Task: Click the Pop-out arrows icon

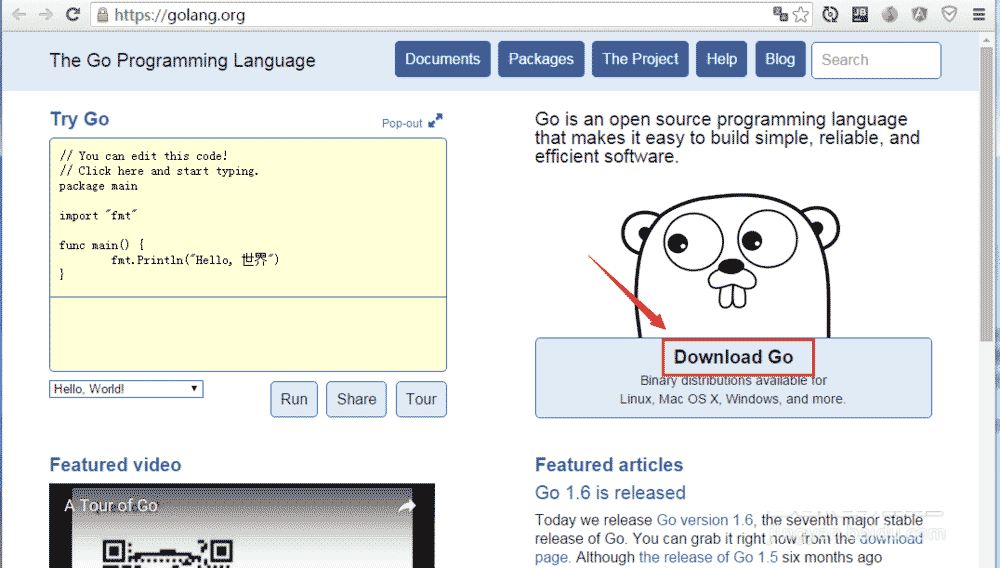Action: (435, 120)
